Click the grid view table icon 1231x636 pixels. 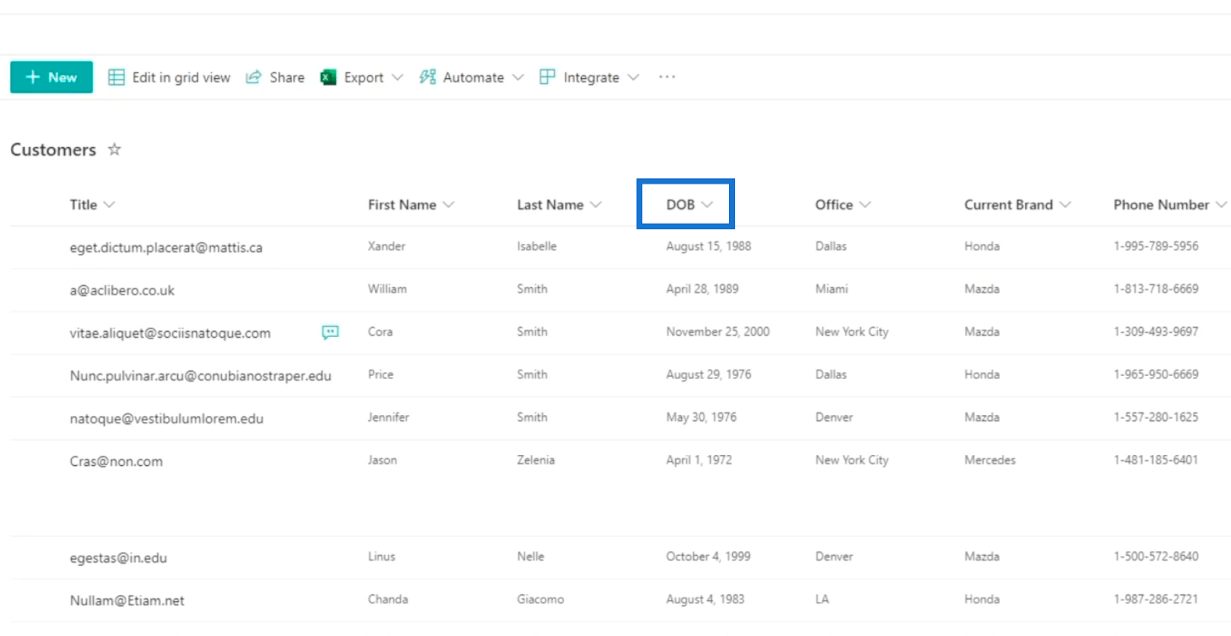pyautogui.click(x=117, y=77)
